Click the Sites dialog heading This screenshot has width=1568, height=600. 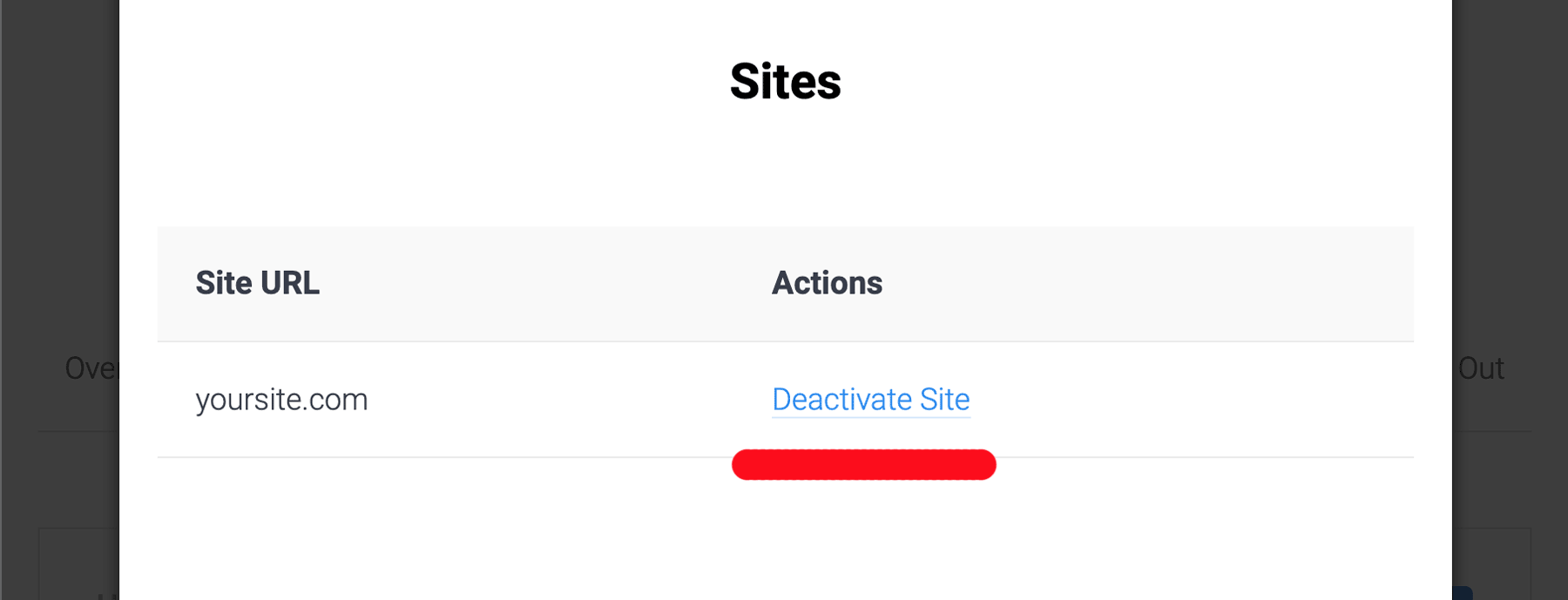pyautogui.click(x=785, y=82)
